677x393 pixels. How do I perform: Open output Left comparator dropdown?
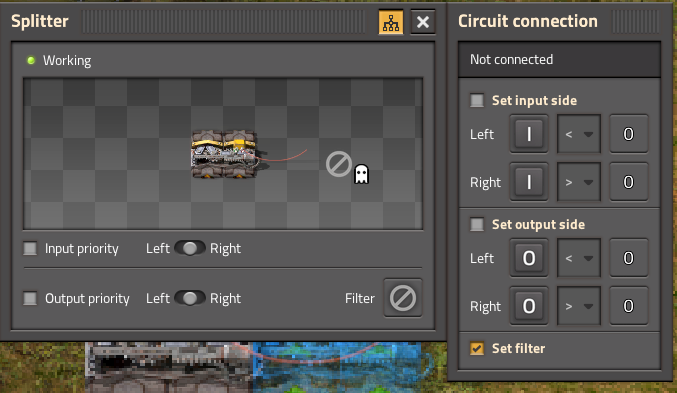tap(579, 258)
